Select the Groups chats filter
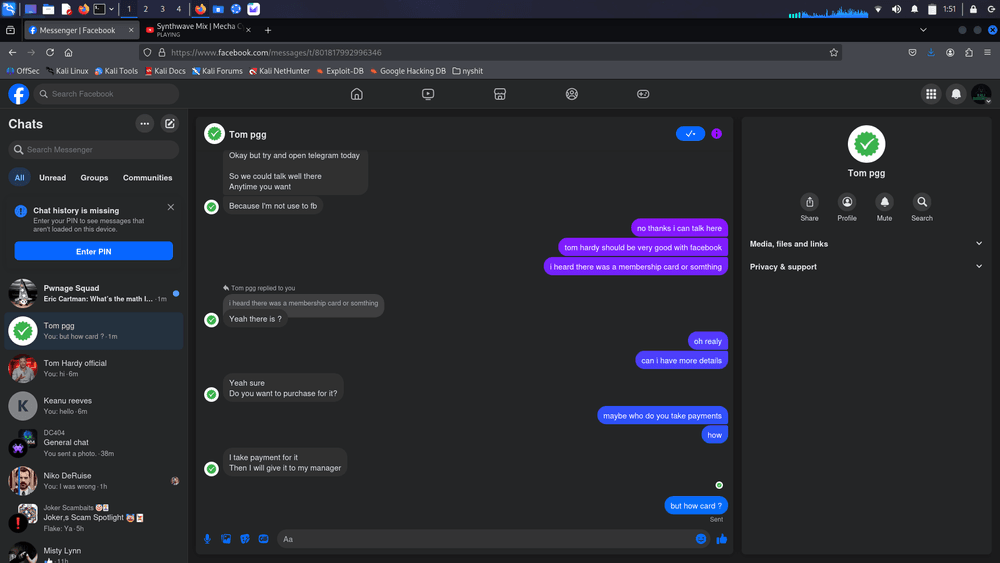Viewport: 1000px width, 563px height. click(x=94, y=178)
